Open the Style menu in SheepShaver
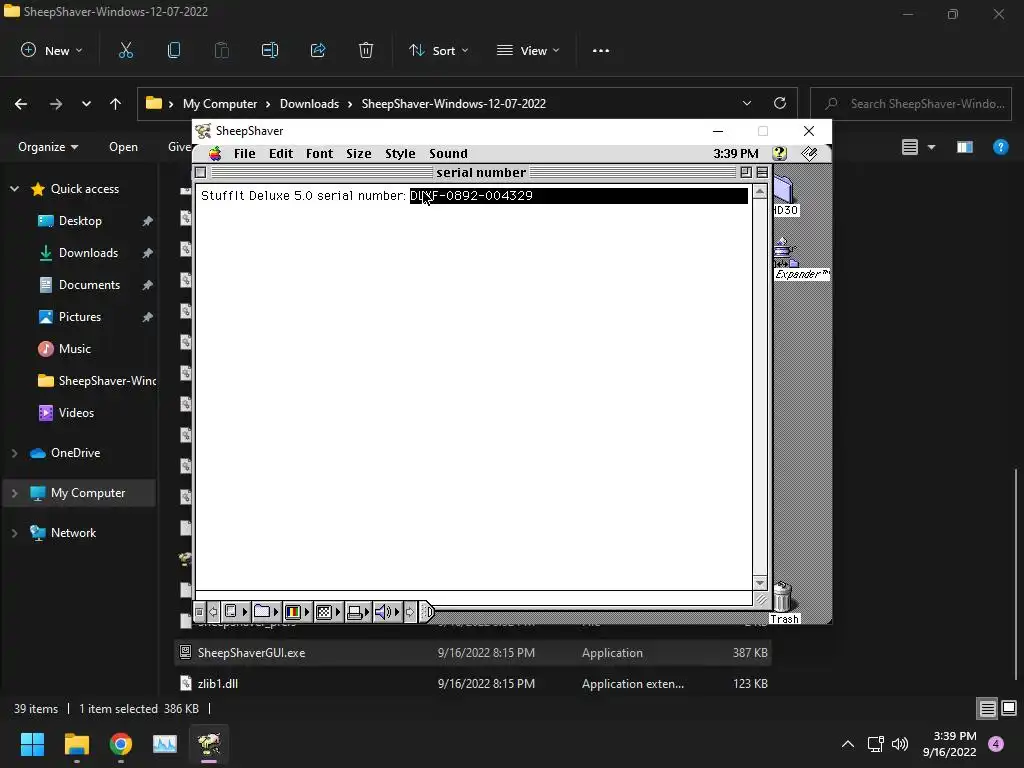This screenshot has width=1024, height=768. 400,153
